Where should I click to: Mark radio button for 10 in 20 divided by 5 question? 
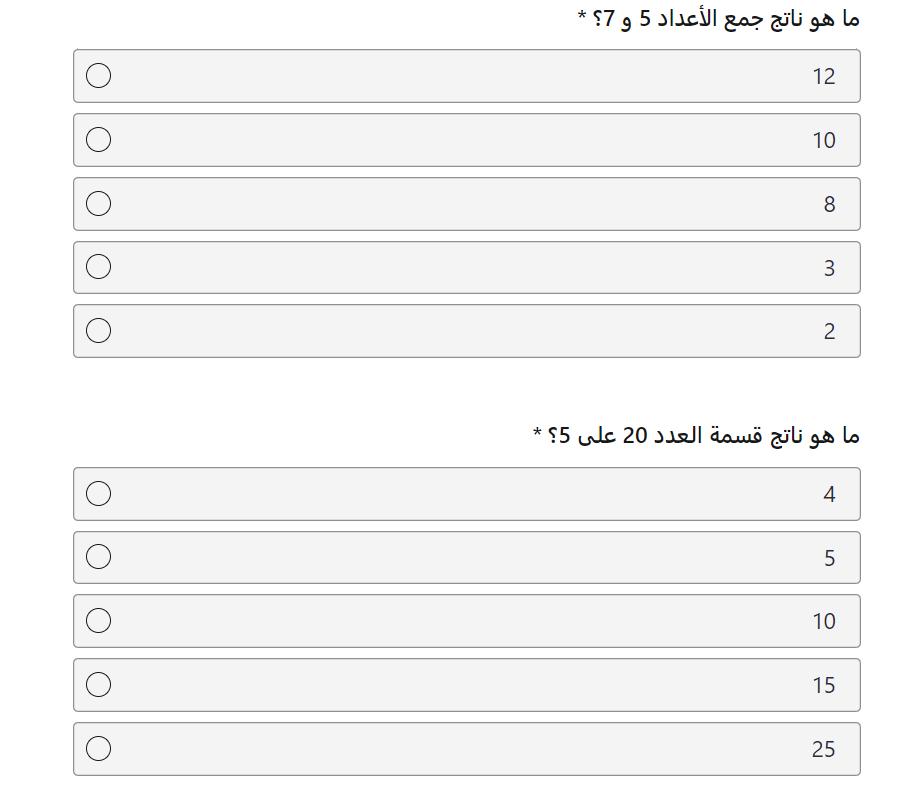[x=98, y=621]
